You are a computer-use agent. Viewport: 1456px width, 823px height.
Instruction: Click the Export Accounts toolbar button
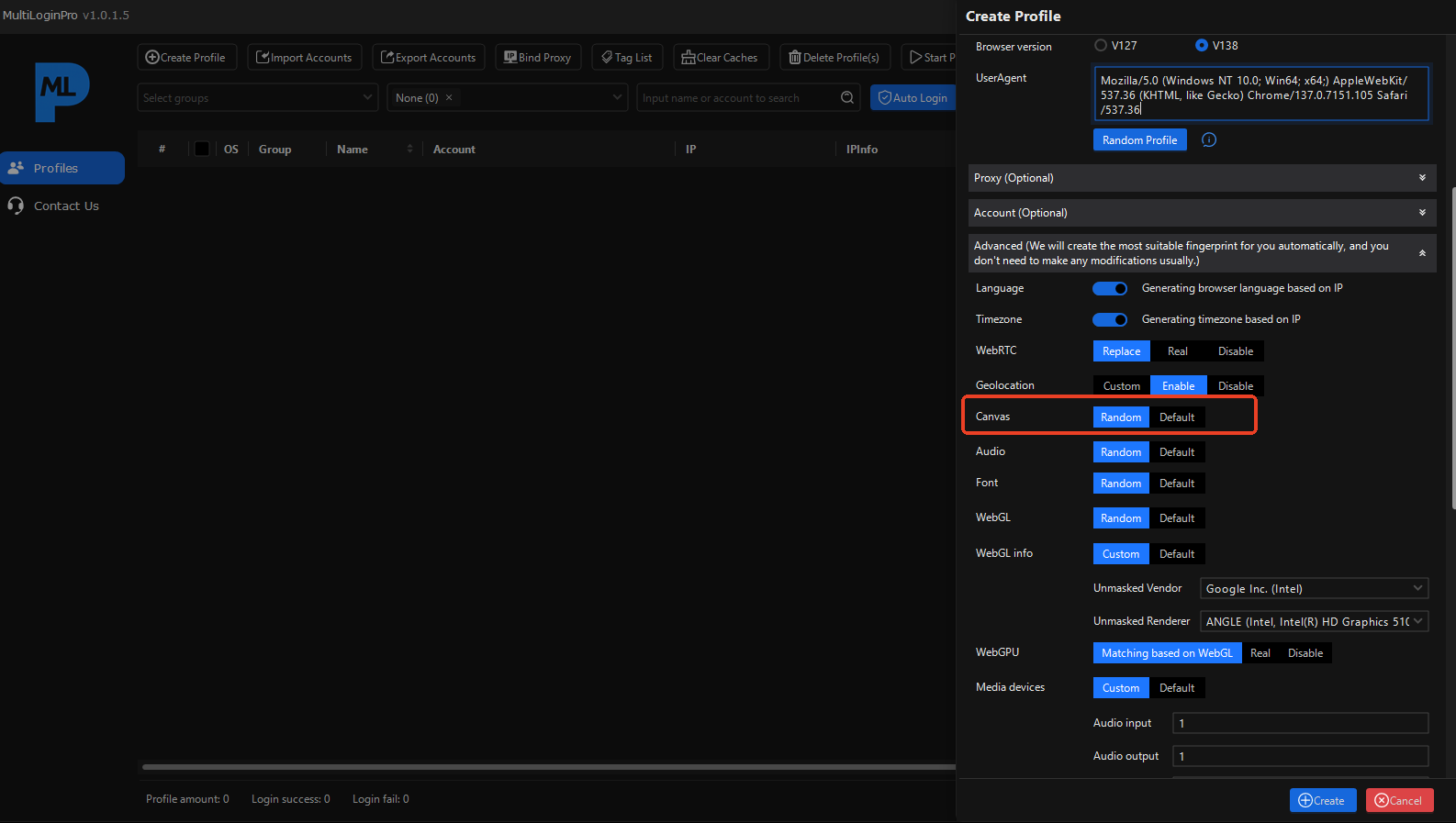point(429,57)
